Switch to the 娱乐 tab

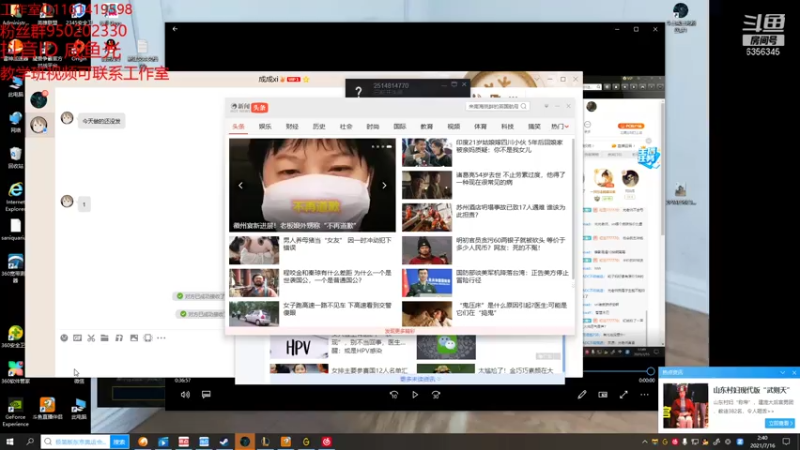click(x=265, y=127)
